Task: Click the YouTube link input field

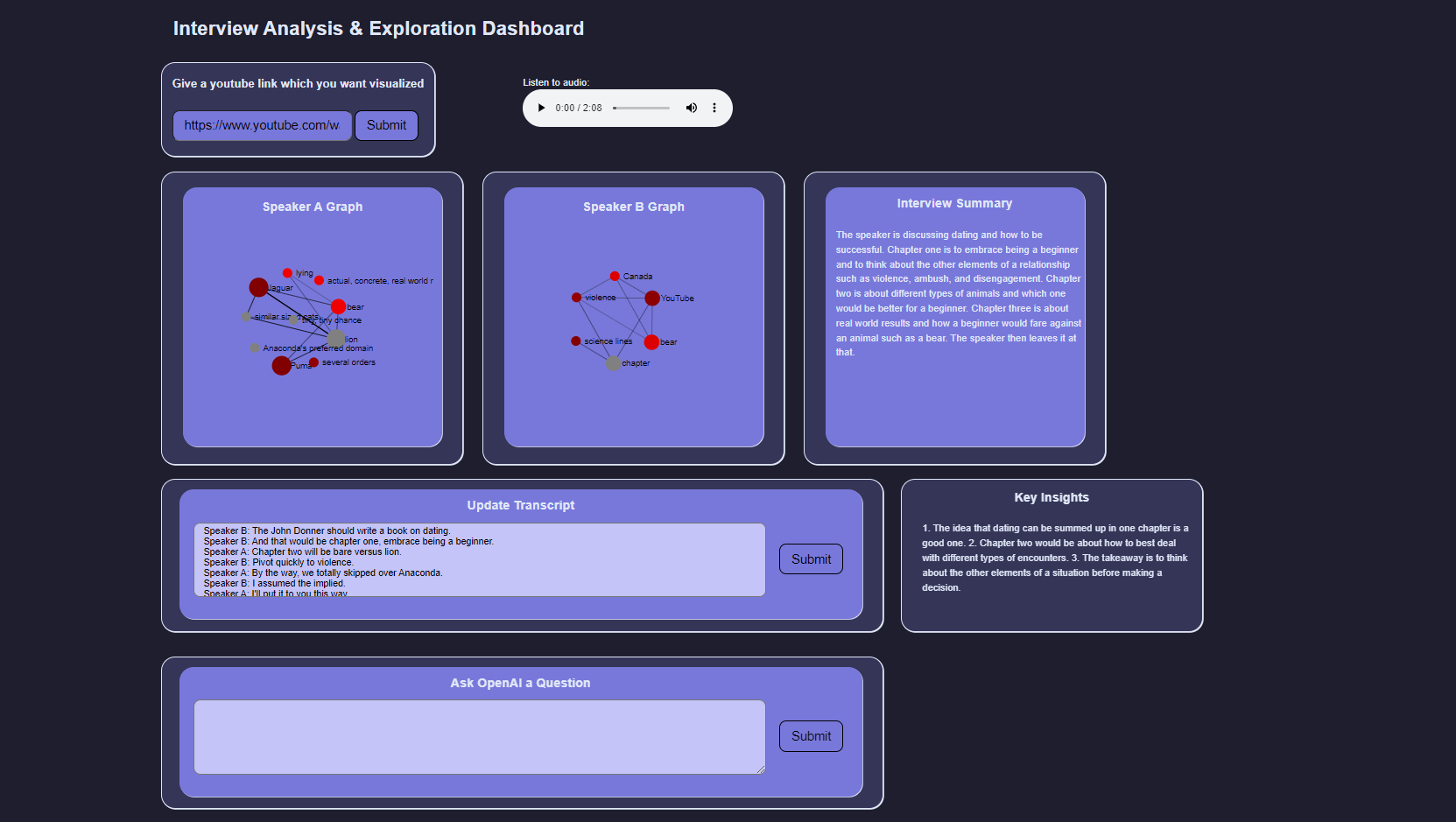Action: pos(263,125)
